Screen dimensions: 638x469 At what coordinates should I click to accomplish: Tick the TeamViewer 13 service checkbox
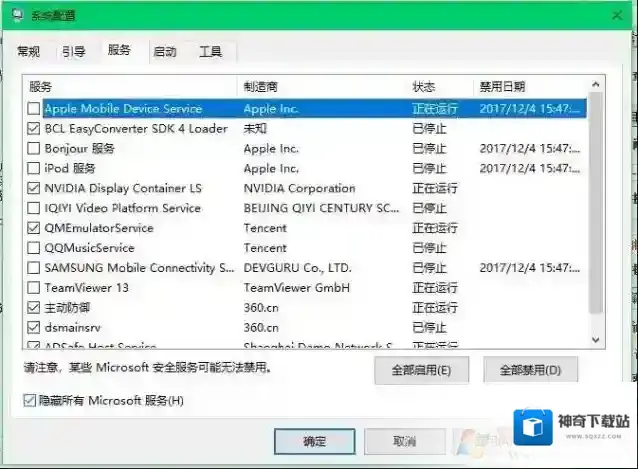(34, 287)
